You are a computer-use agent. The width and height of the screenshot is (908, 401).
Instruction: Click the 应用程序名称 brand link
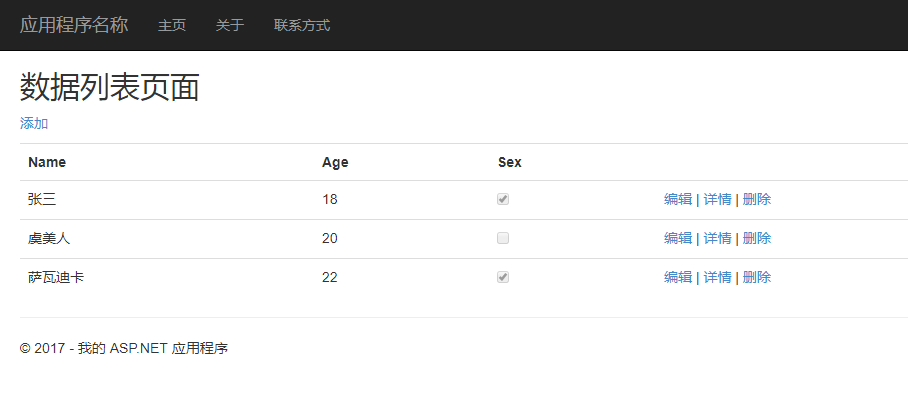[74, 25]
